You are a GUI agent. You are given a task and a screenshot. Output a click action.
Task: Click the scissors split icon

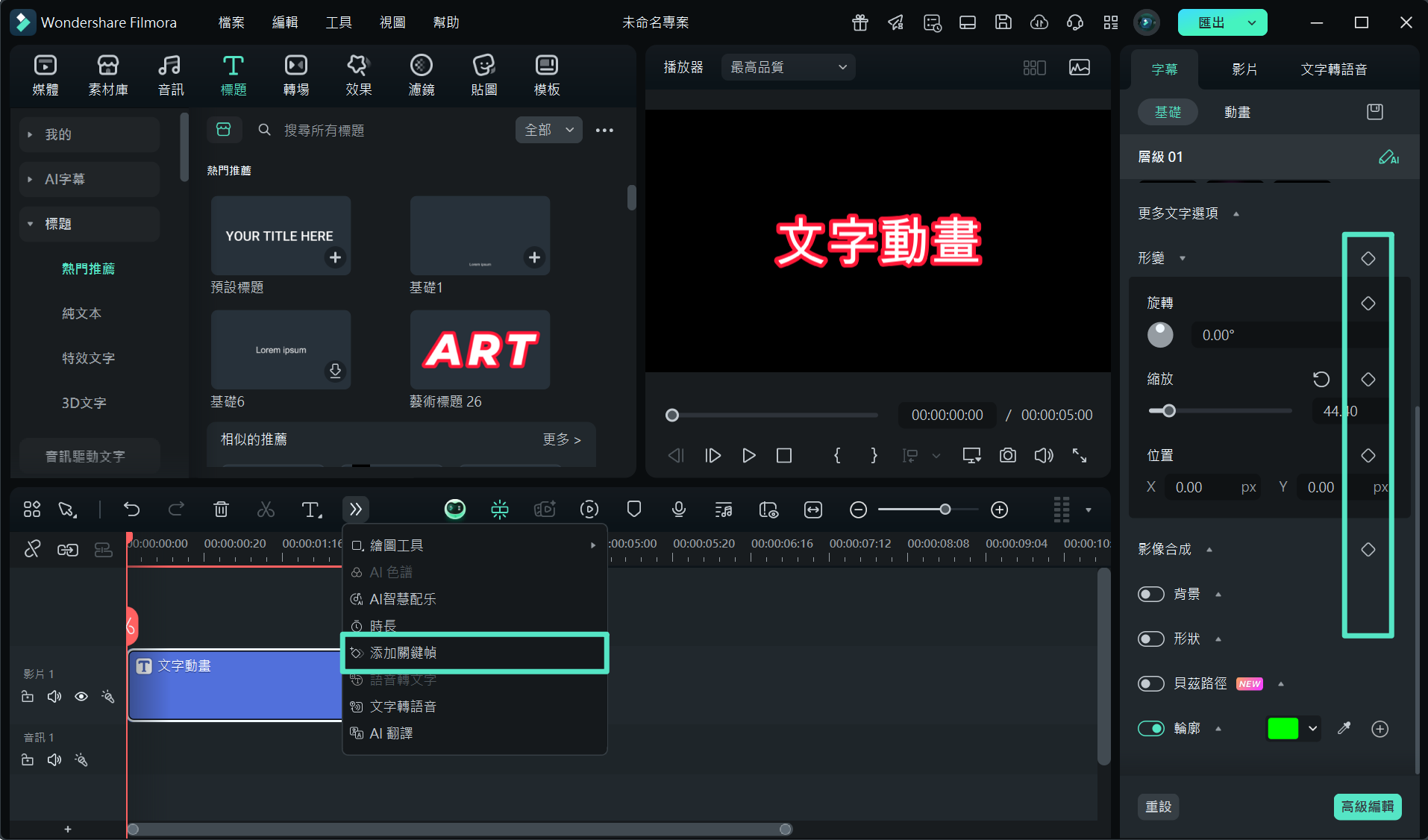pos(266,510)
